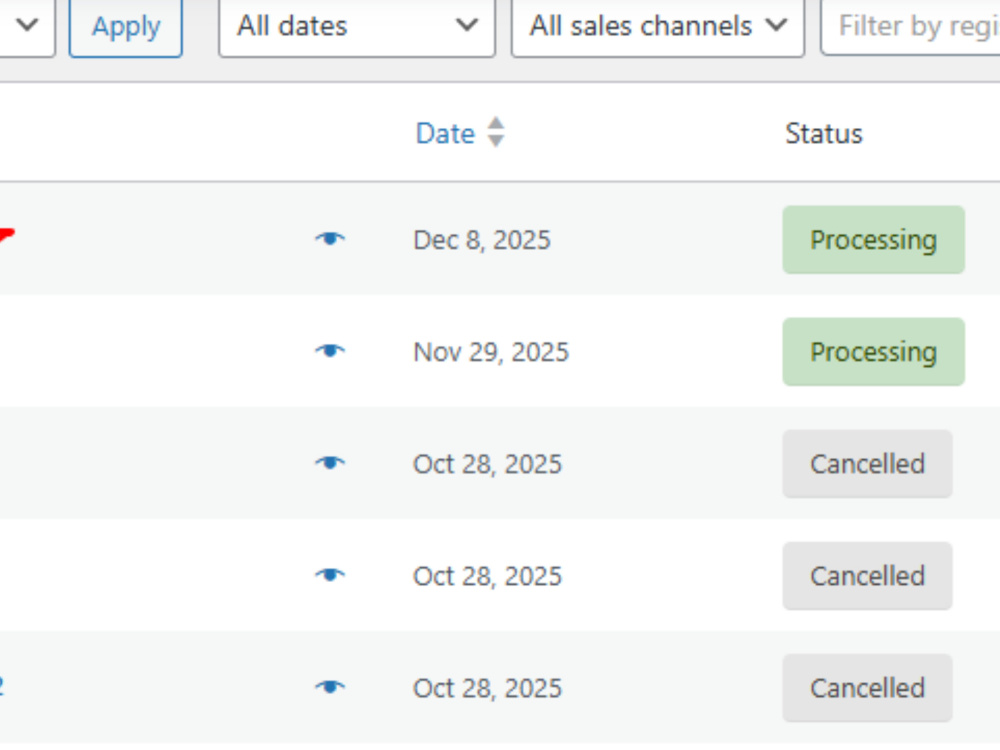Sort orders with Date arrows icon
The height and width of the screenshot is (750, 1000).
(496, 133)
